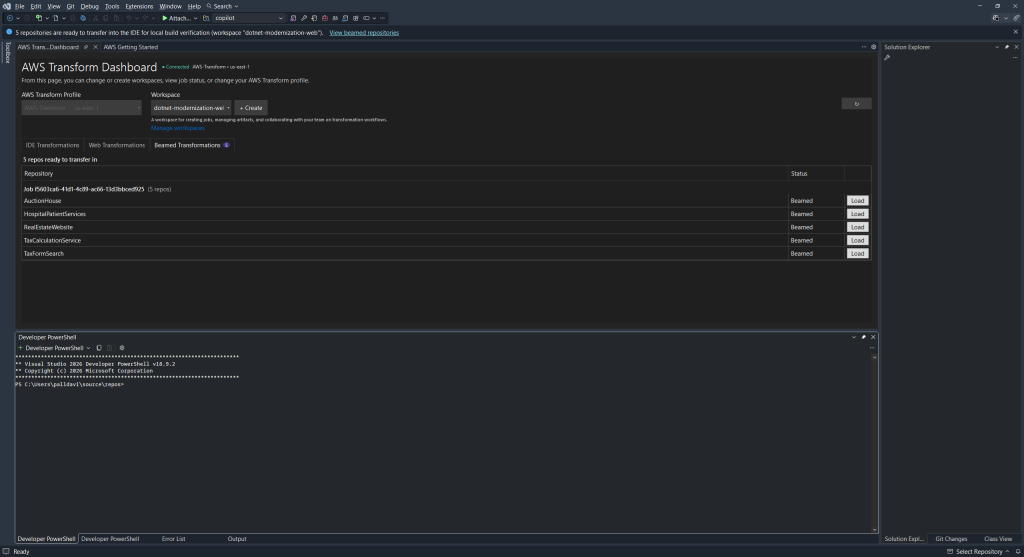This screenshot has height=557, width=1024.
Task: Switch to the IDE Transformations tab
Action: [52, 145]
